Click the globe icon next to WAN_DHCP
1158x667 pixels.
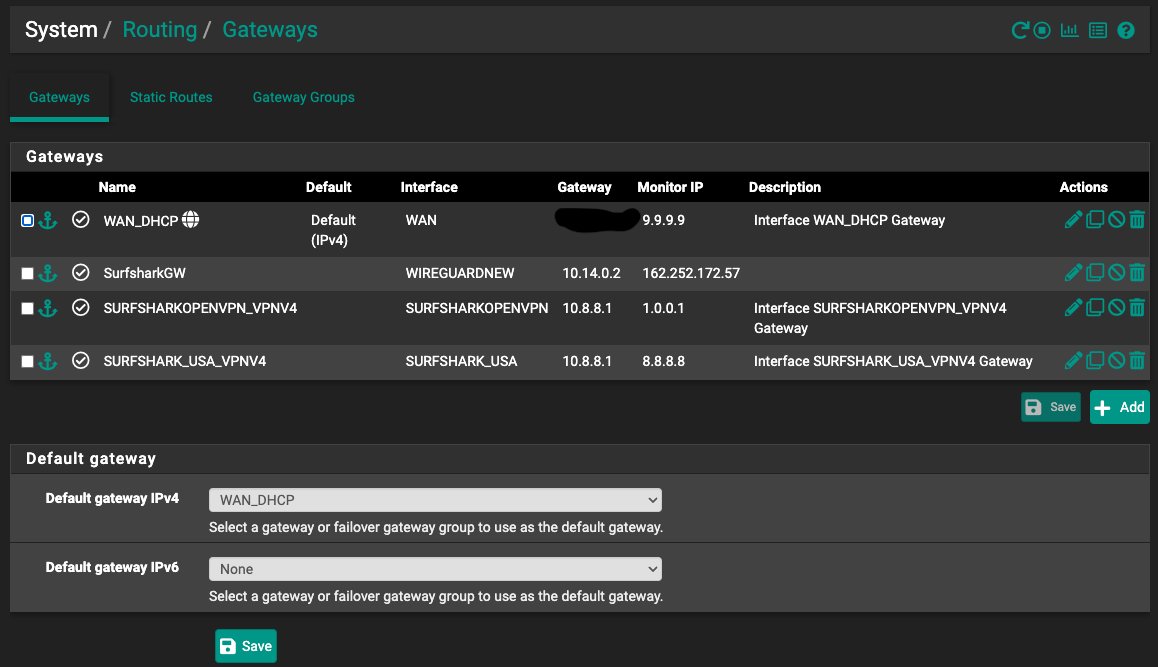coord(191,219)
